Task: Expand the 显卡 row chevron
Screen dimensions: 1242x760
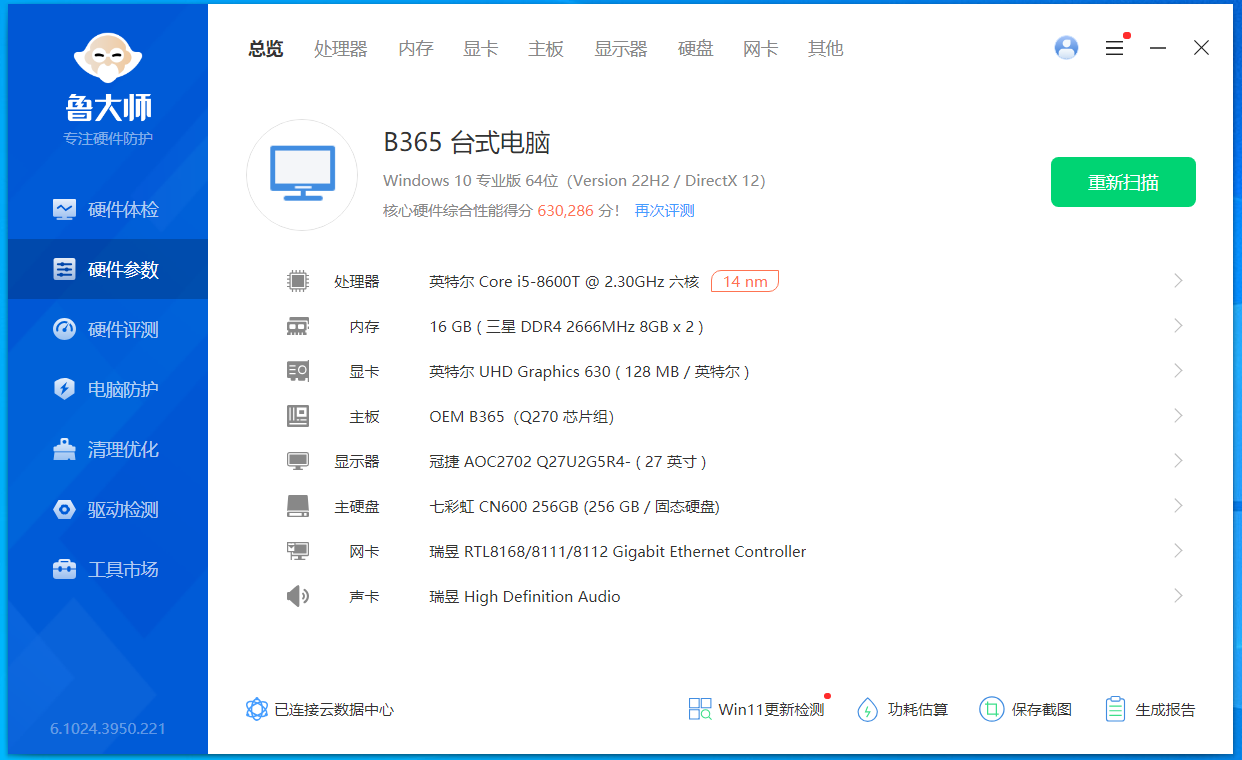Action: [x=1178, y=371]
